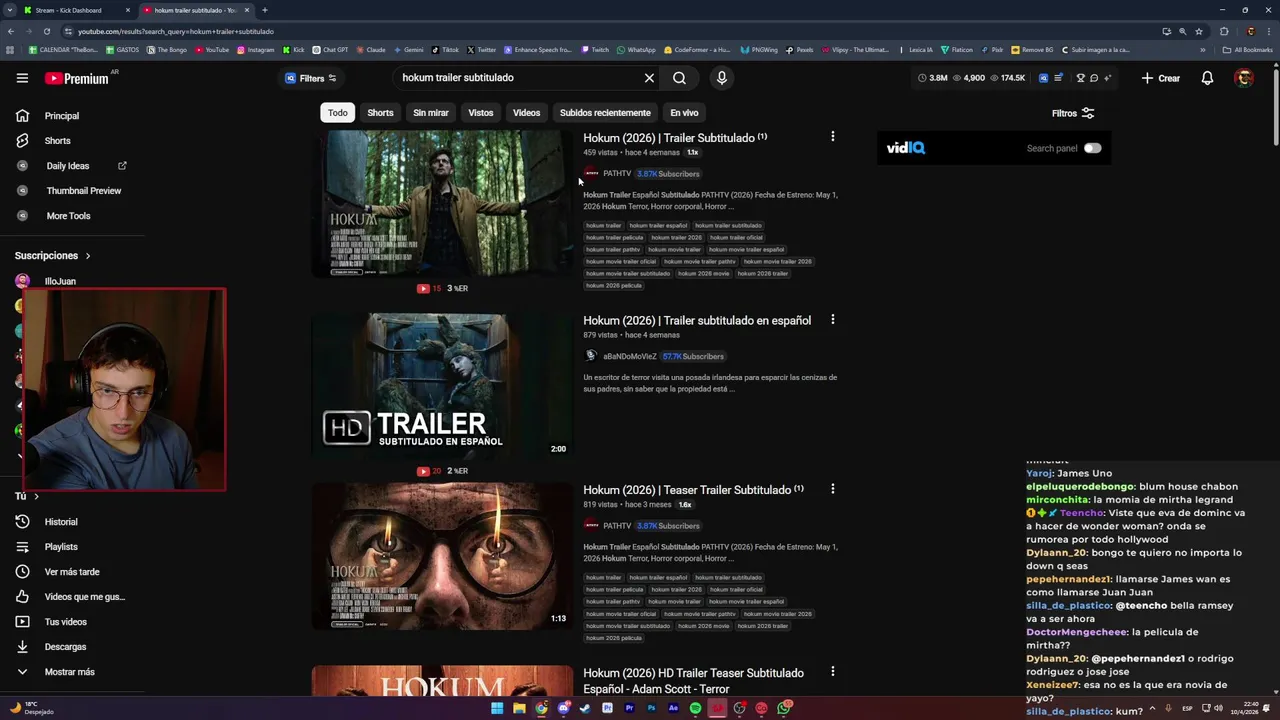Image resolution: width=1280 pixels, height=720 pixels.
Task: Clear the search box with the X icon
Action: 649,78
